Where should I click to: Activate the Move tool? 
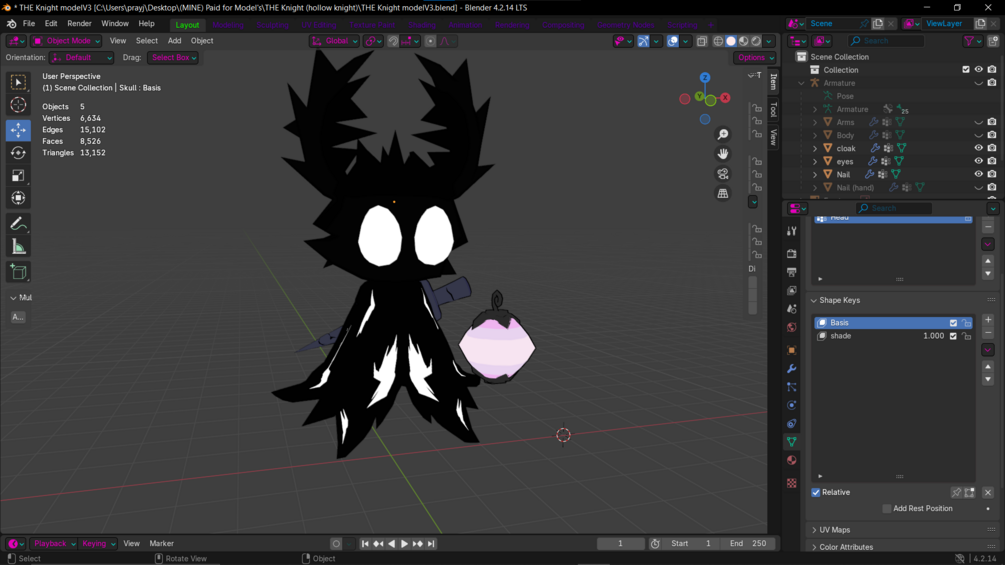(18, 130)
